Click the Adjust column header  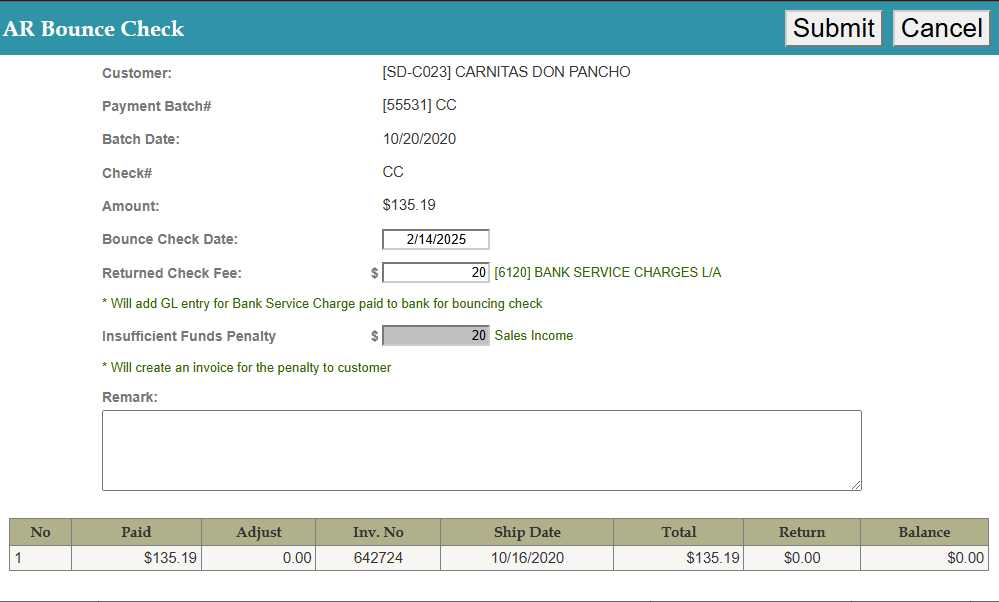click(258, 532)
